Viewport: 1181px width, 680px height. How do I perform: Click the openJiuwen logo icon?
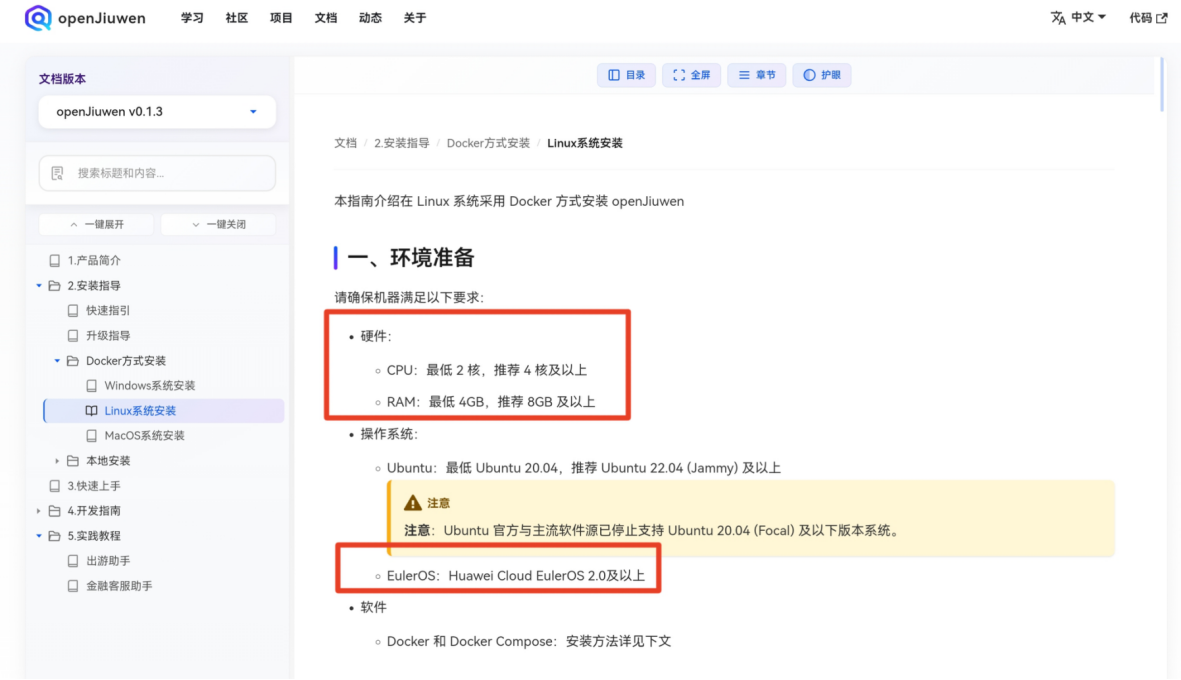[38, 17]
